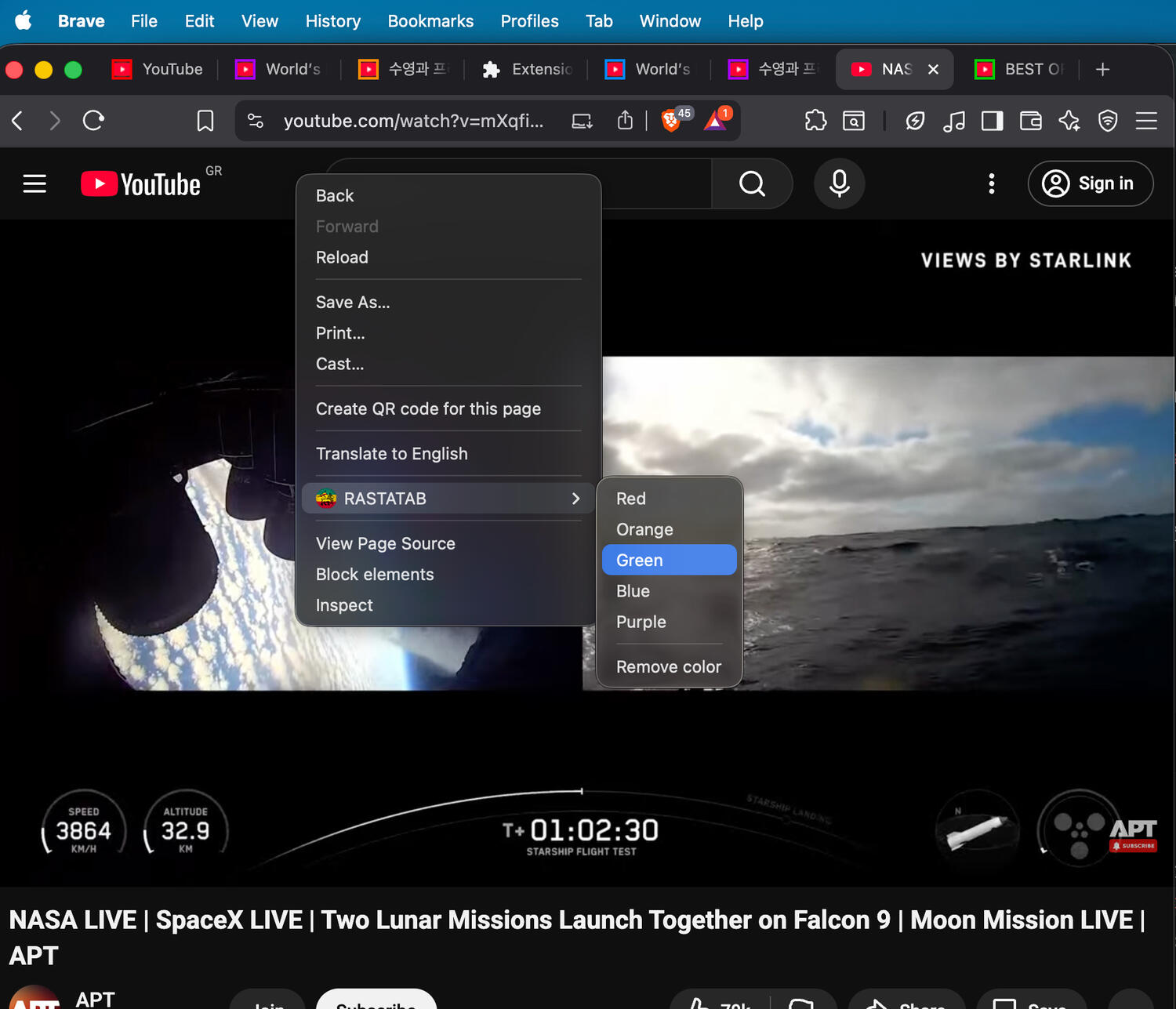The height and width of the screenshot is (1009, 1176).
Task: Toggle the Brave VPN shield icon
Action: click(1107, 121)
